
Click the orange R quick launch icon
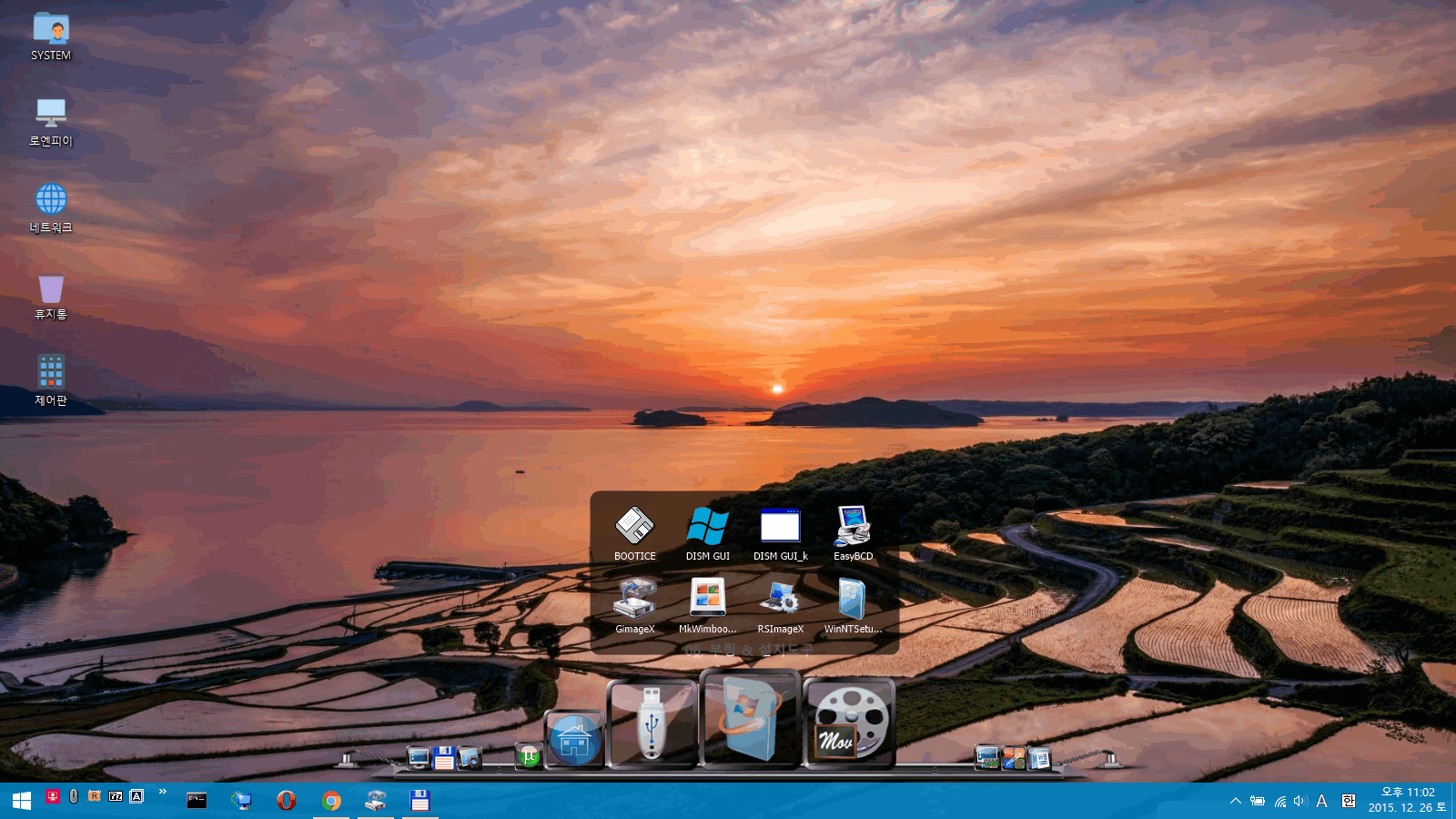(x=95, y=796)
